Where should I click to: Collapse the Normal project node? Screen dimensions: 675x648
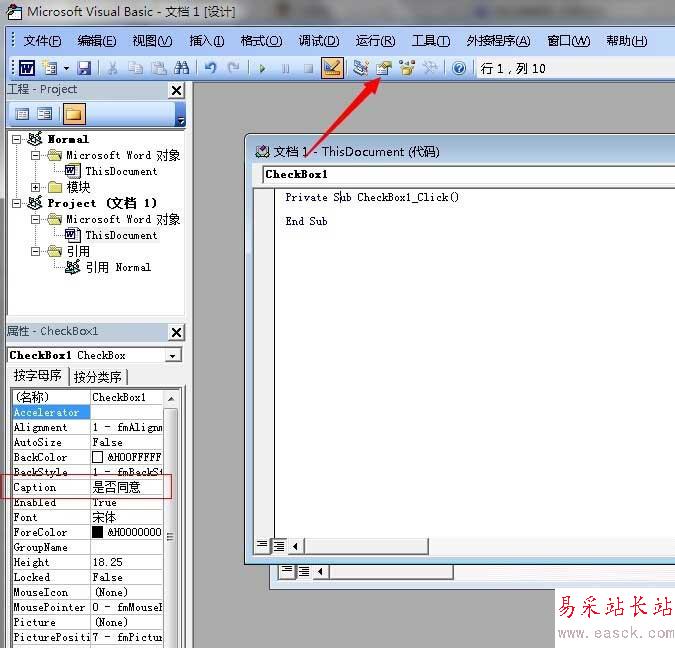(16, 140)
